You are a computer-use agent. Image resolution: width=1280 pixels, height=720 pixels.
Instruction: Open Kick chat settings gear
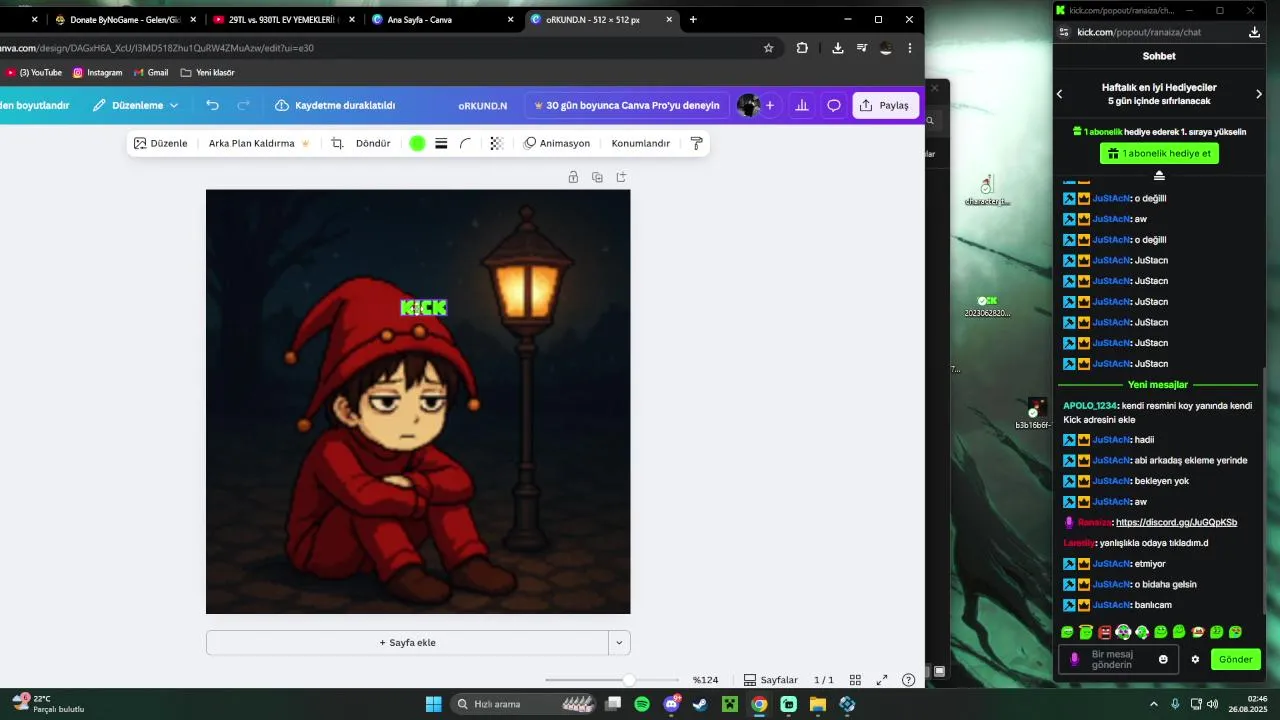[x=1195, y=660]
